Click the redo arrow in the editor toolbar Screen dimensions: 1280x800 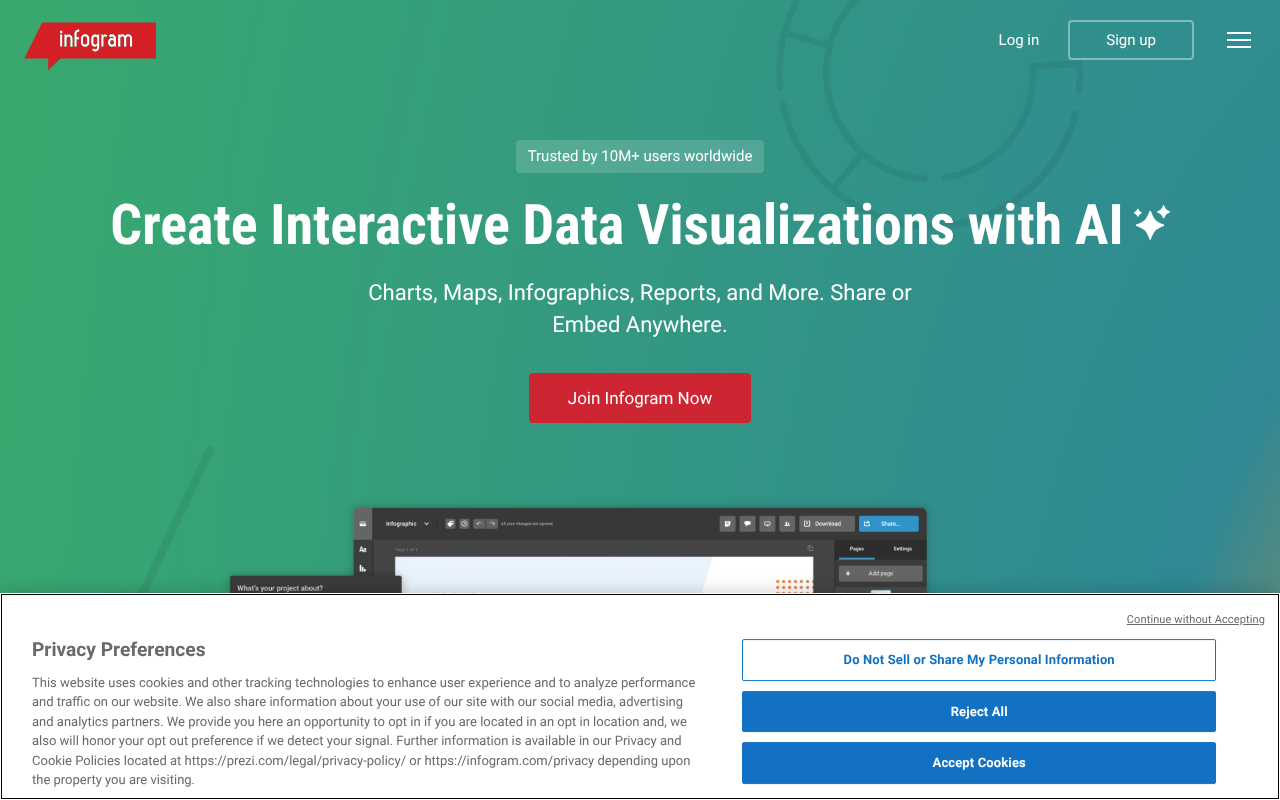491,524
